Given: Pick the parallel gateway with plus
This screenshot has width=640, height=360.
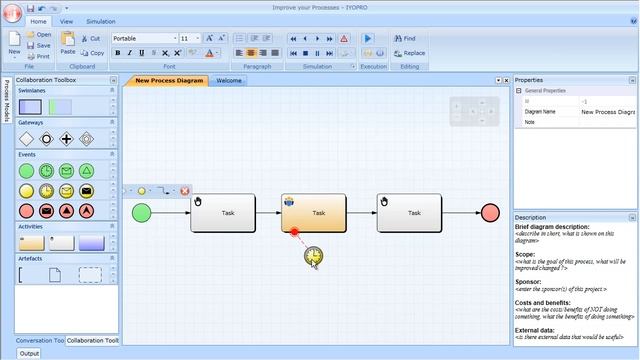Looking at the screenshot, I should pos(67,139).
